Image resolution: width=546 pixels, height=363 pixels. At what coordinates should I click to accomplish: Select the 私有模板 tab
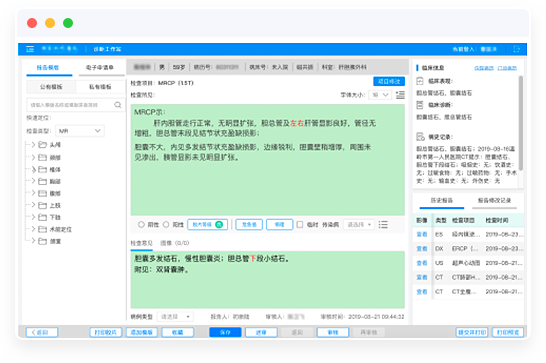coord(100,87)
